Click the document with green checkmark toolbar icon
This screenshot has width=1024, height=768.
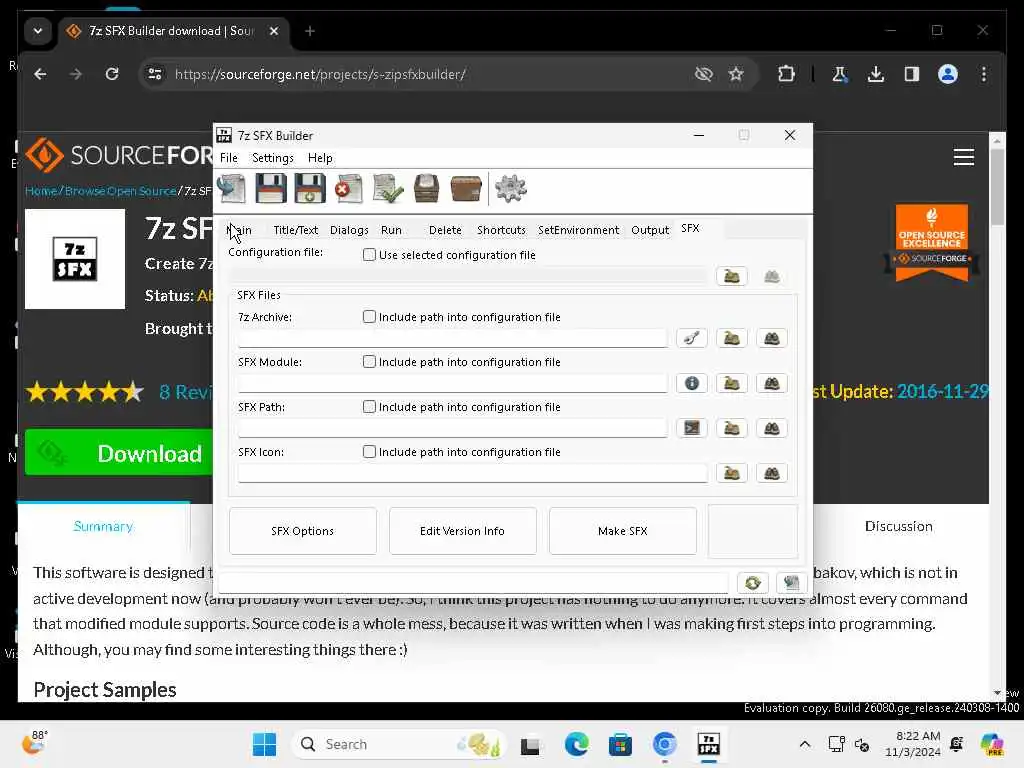pos(388,189)
